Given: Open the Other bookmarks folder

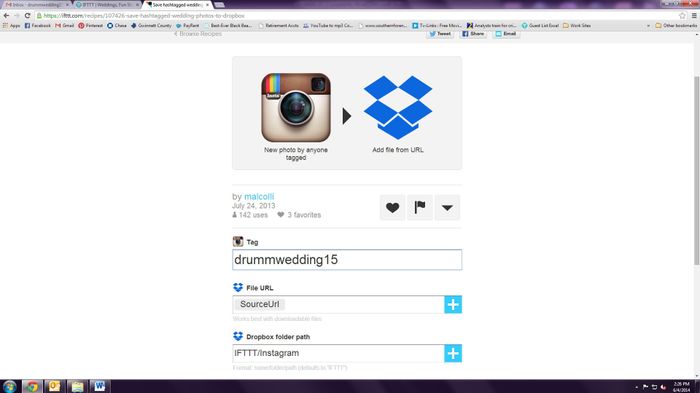Looking at the screenshot, I should coord(676,25).
